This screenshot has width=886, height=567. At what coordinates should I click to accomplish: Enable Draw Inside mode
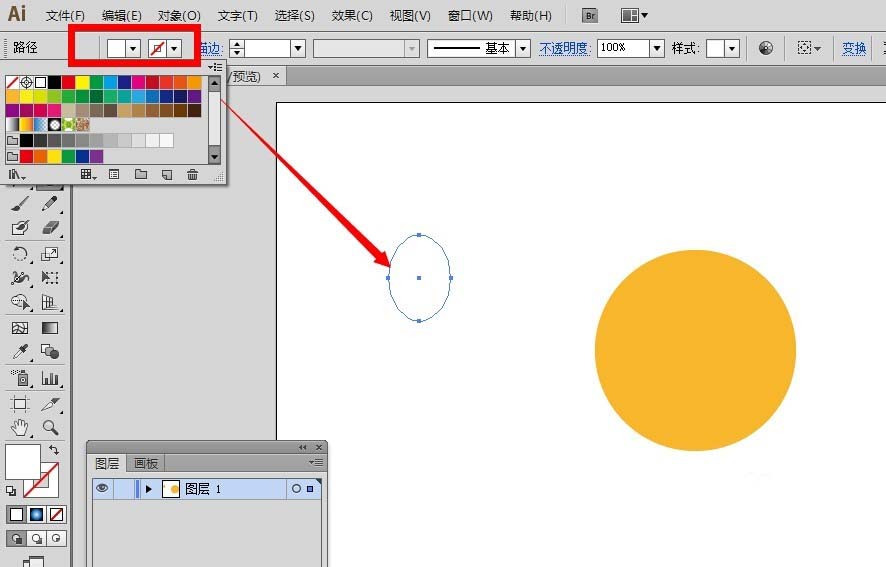click(x=56, y=538)
